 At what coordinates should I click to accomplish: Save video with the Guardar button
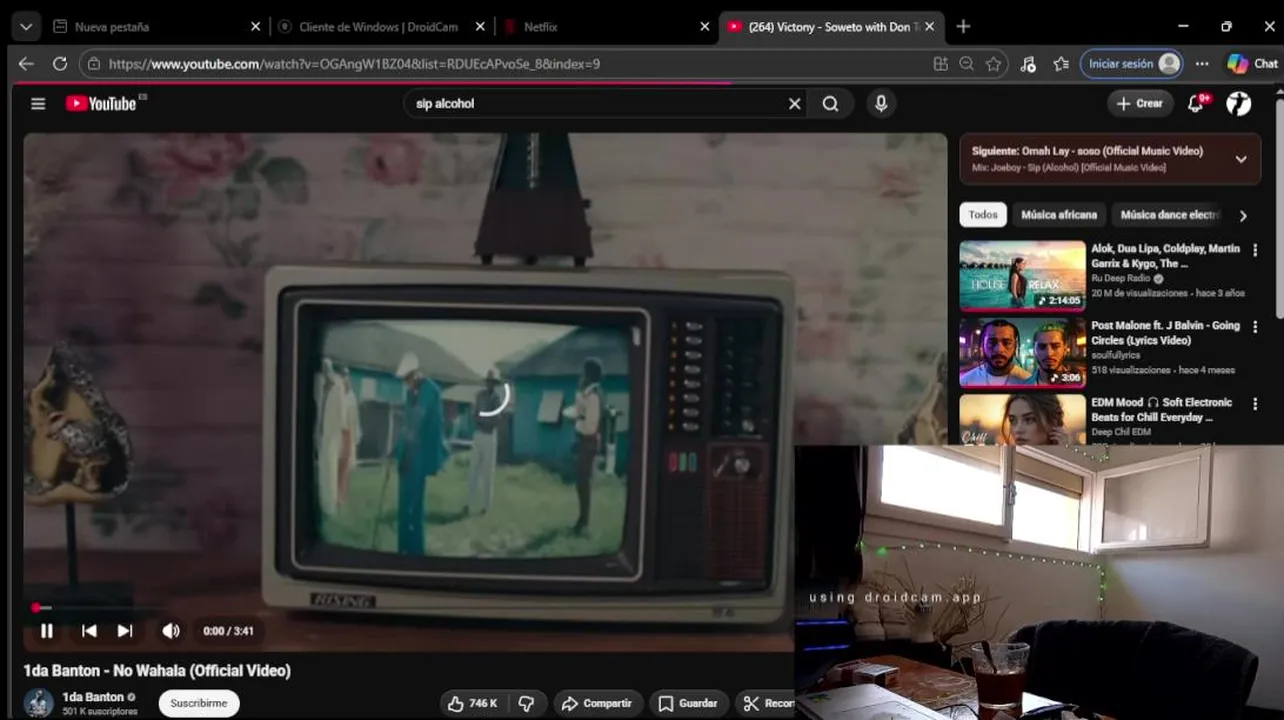click(x=688, y=703)
